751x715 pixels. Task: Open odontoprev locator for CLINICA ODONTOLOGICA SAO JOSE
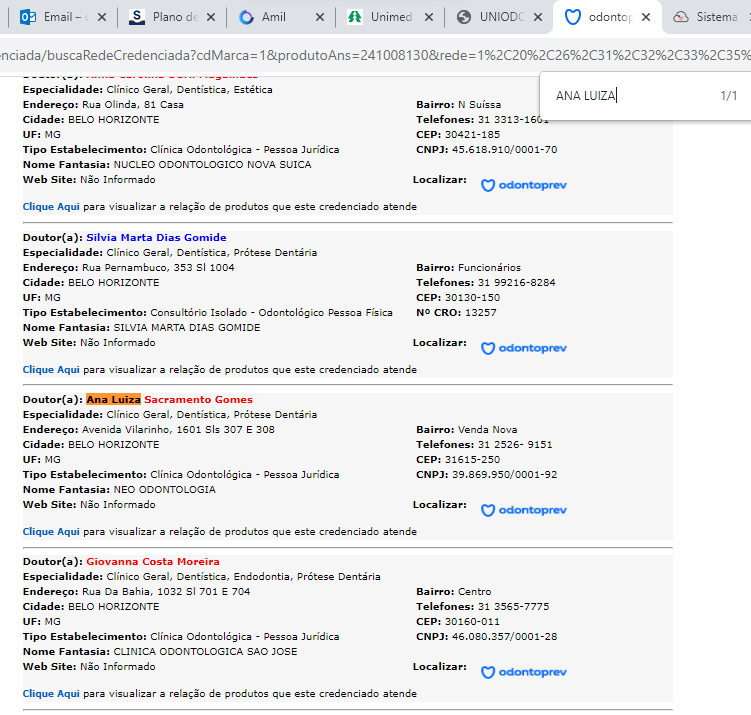(523, 672)
